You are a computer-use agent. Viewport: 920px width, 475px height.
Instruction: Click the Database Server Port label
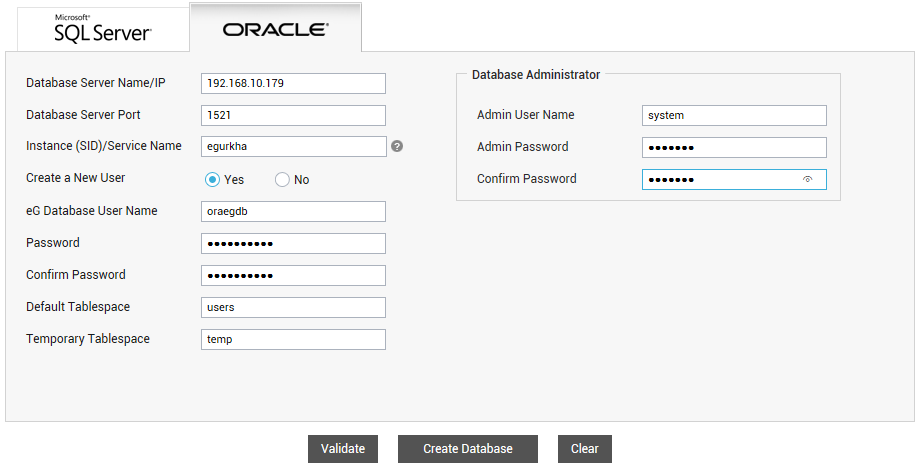(x=83, y=114)
